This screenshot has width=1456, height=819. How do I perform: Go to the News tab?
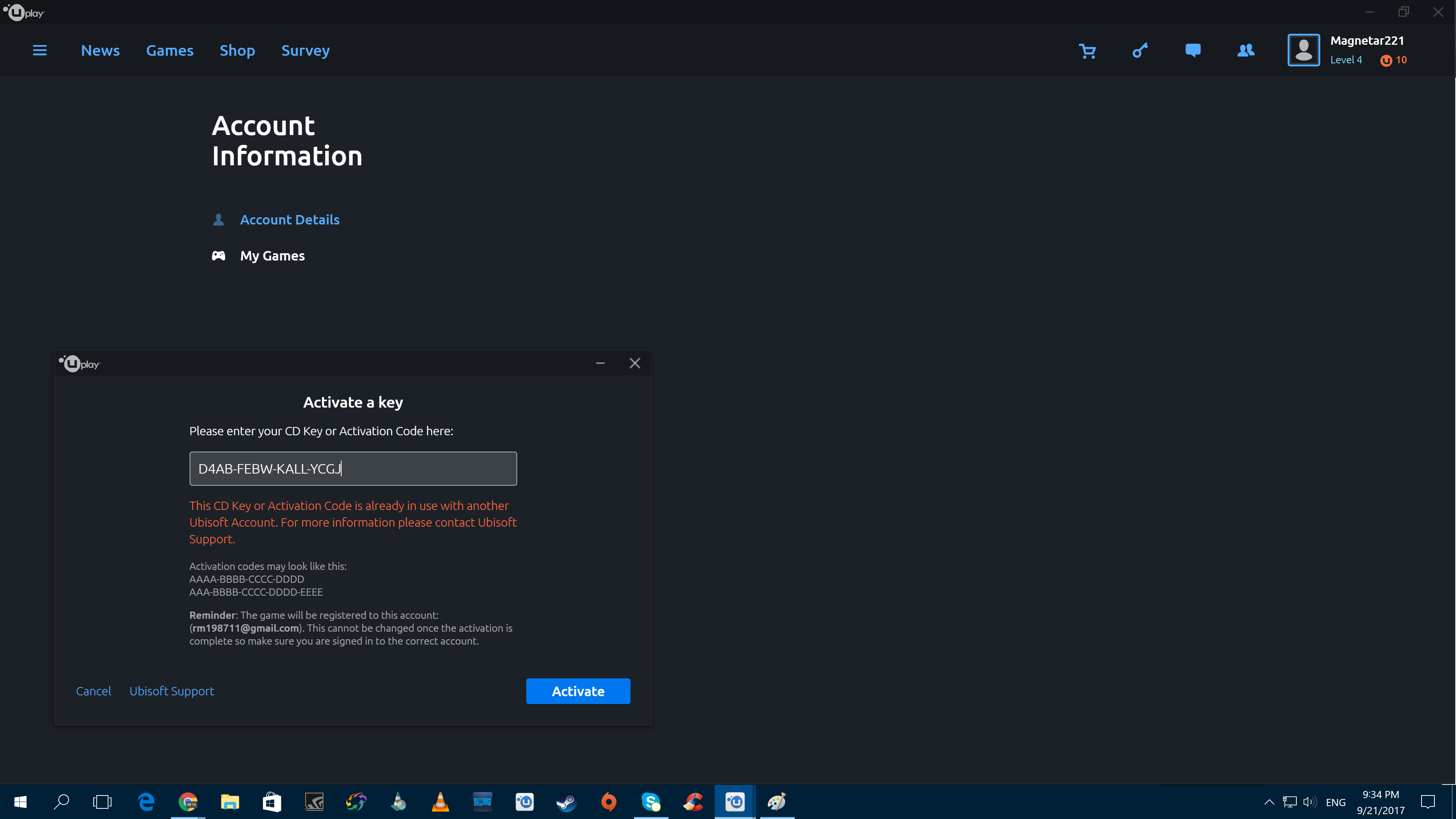coord(100,50)
